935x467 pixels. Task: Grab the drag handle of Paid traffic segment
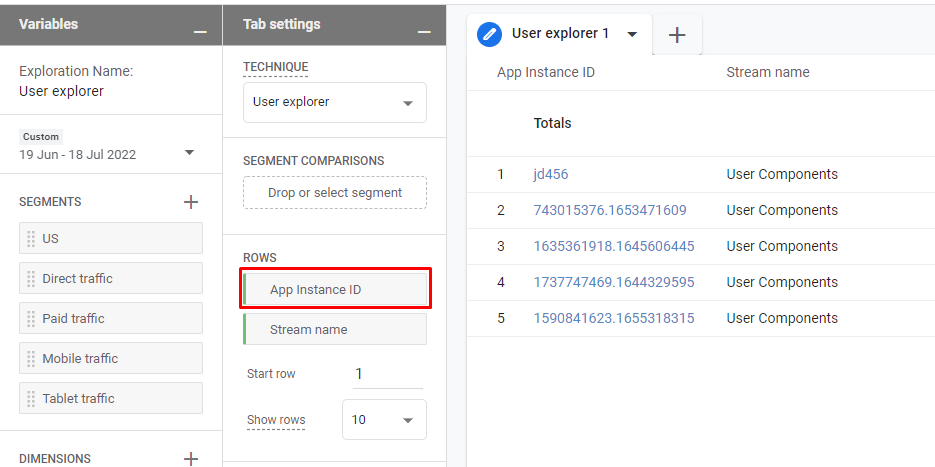tap(31, 319)
